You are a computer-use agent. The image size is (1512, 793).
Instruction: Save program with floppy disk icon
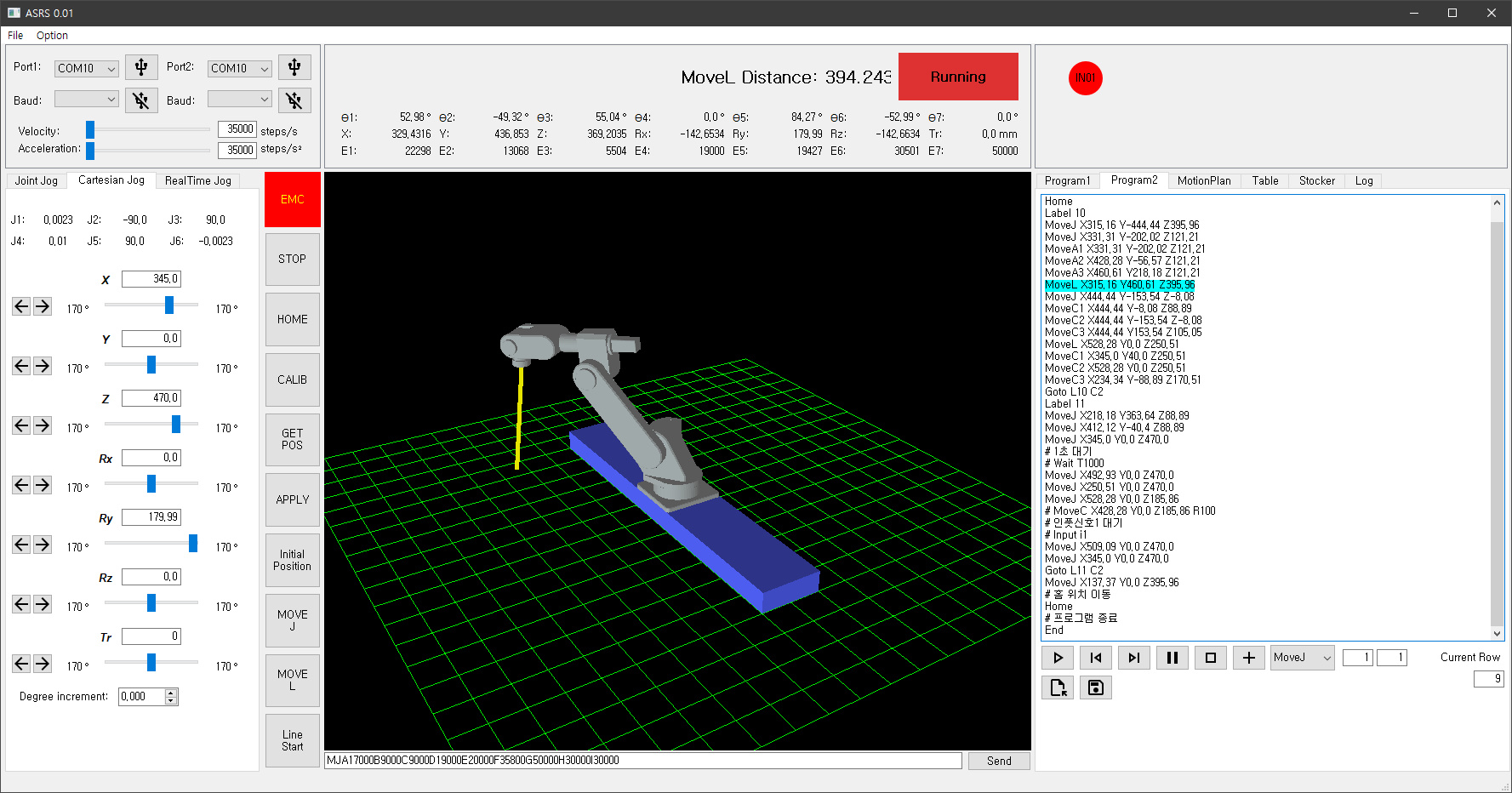pos(1096,687)
